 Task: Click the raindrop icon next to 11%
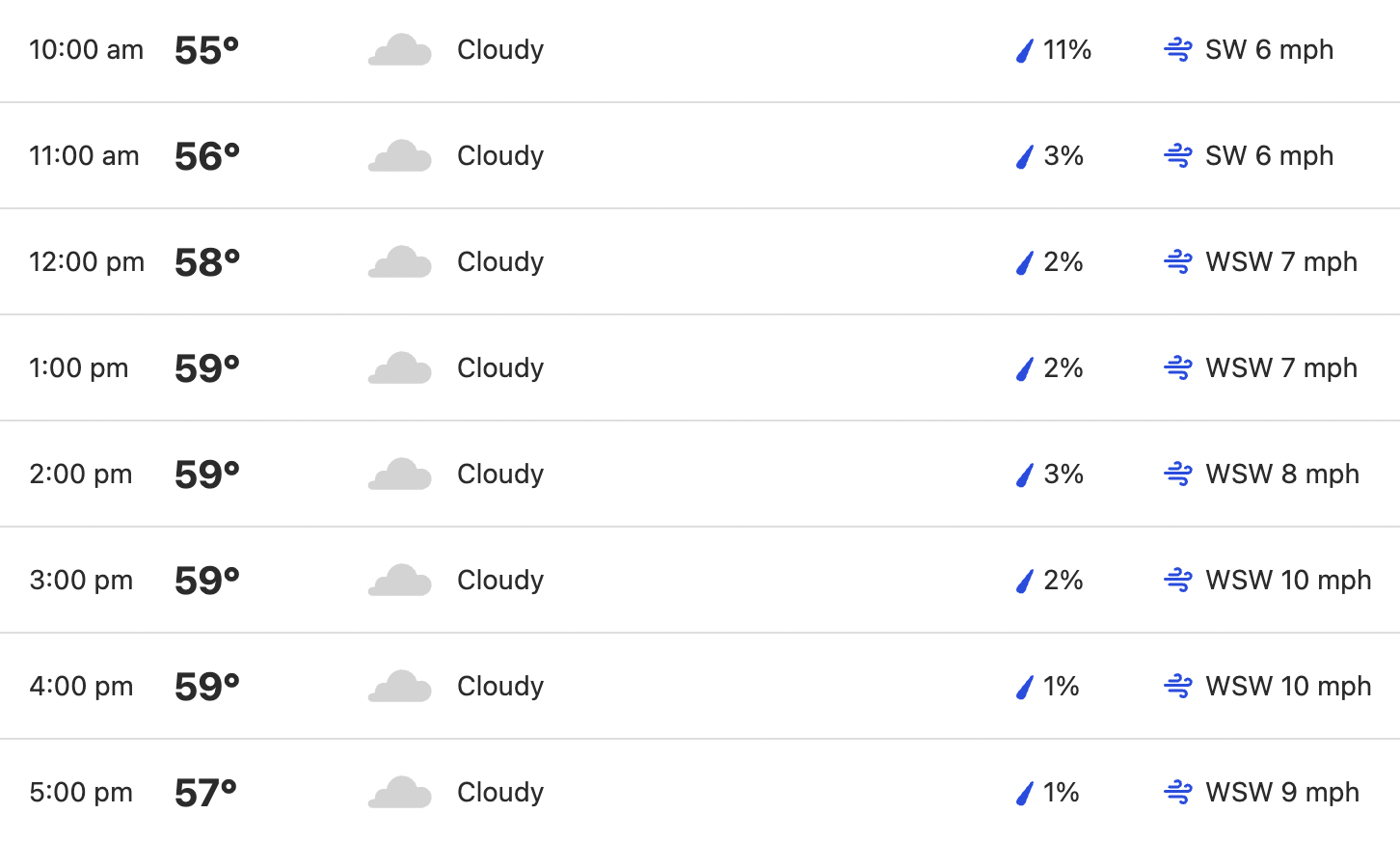click(1025, 50)
